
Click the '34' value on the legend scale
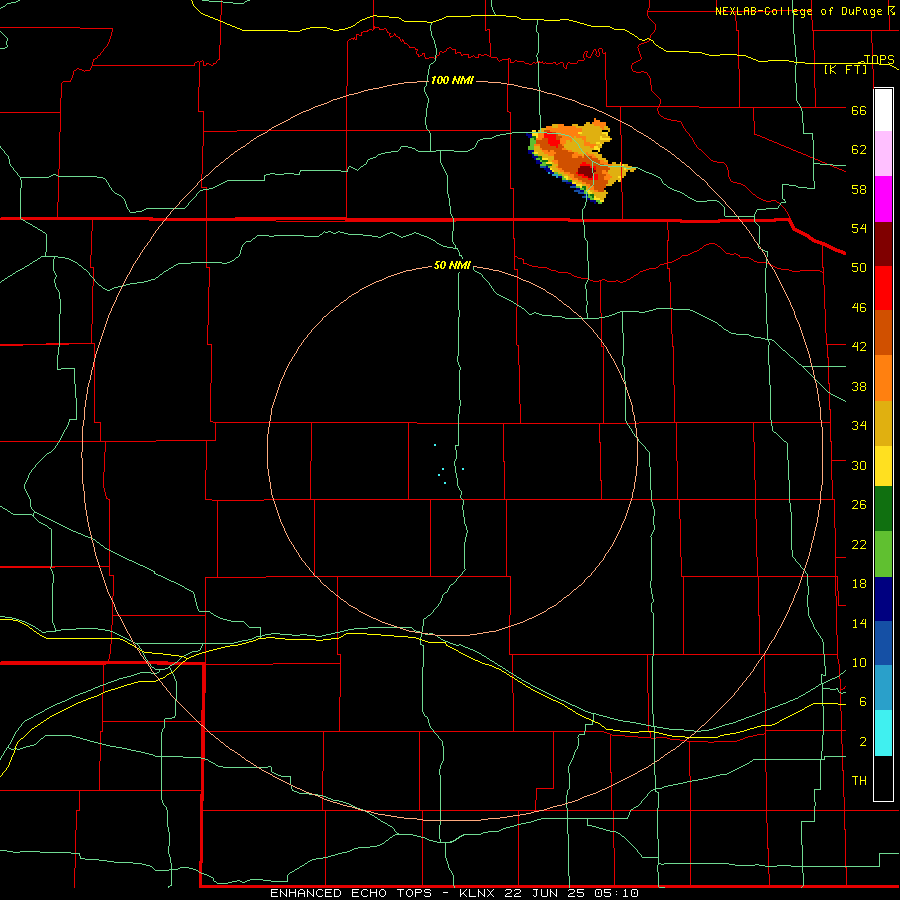(x=859, y=426)
